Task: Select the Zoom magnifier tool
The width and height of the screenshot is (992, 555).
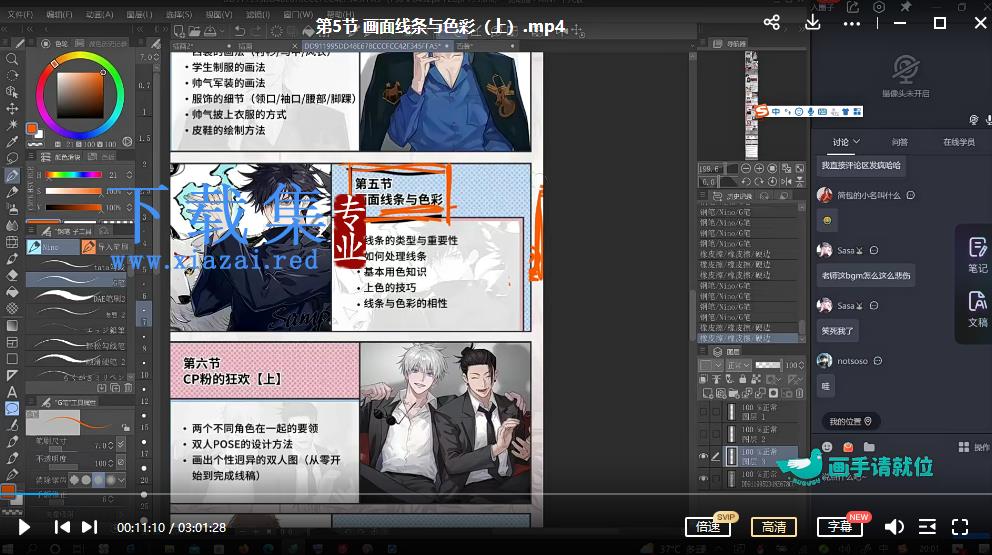Action: pyautogui.click(x=11, y=59)
